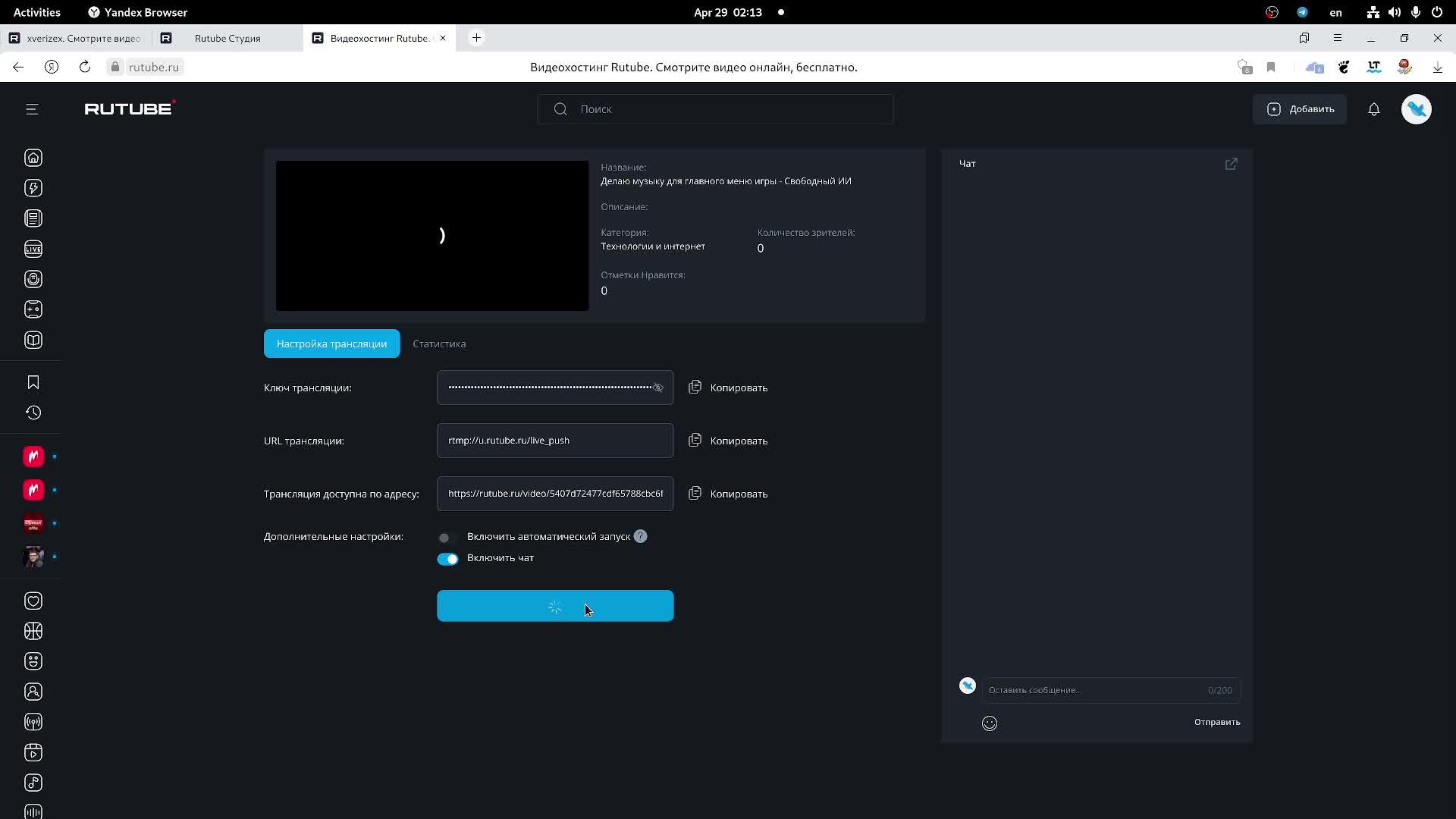Click Отправить to send chat message
The height and width of the screenshot is (819, 1456).
pos(1216,722)
